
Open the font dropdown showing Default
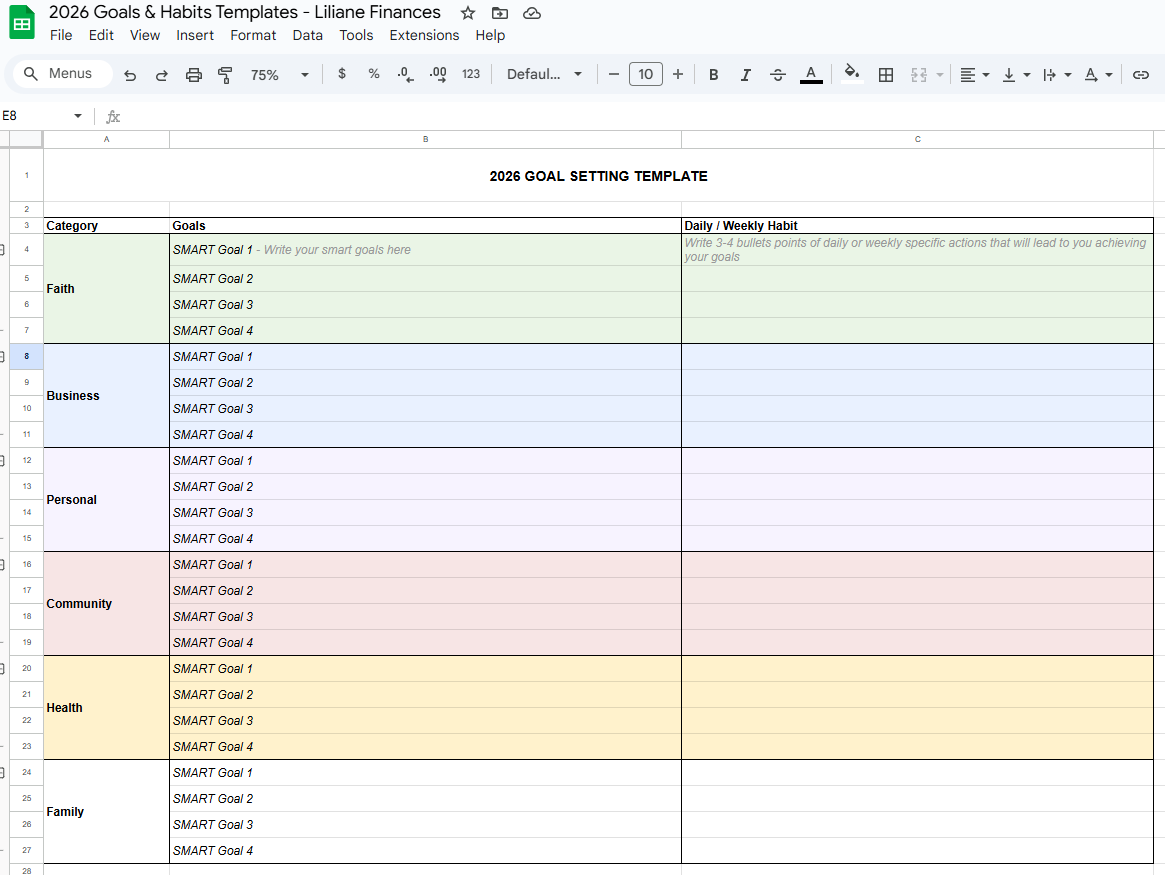[543, 74]
